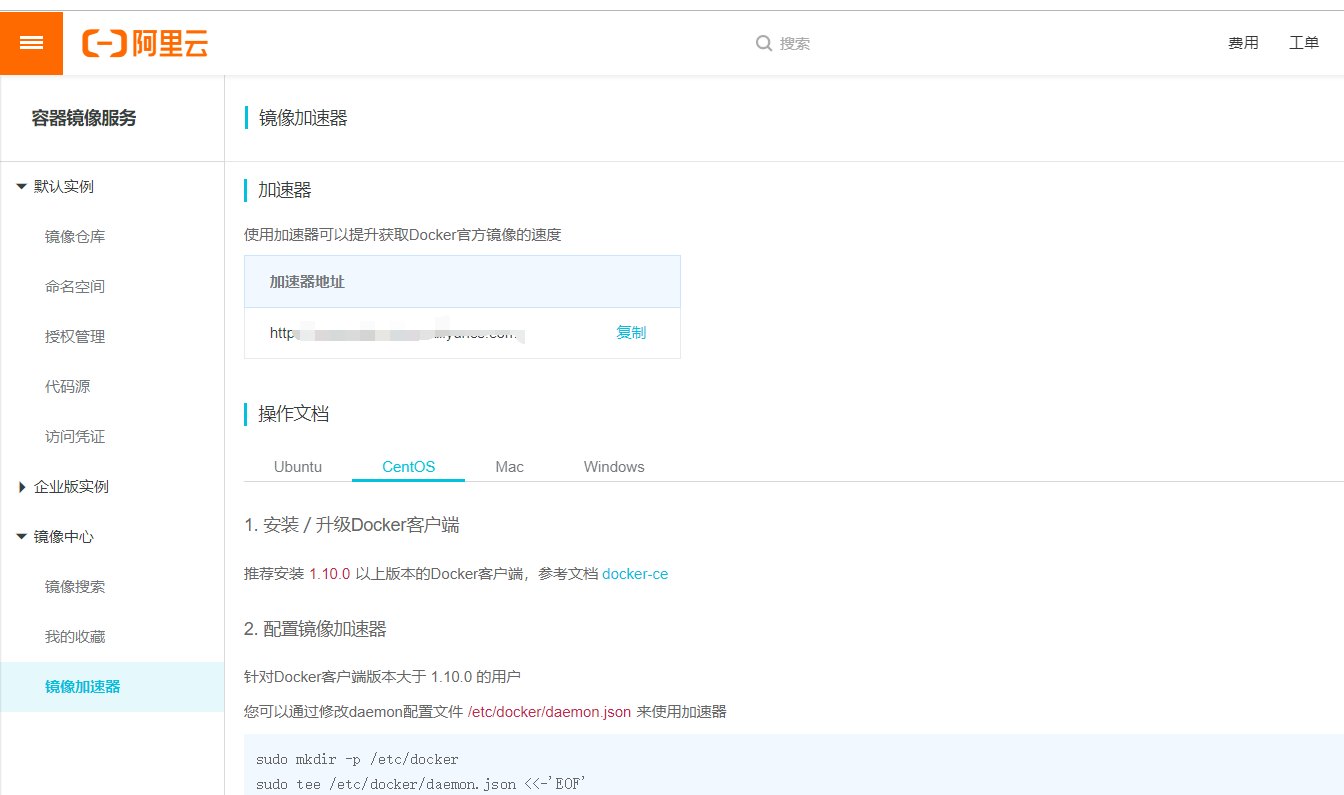
Task: Switch to the Mac tab
Action: click(x=510, y=467)
